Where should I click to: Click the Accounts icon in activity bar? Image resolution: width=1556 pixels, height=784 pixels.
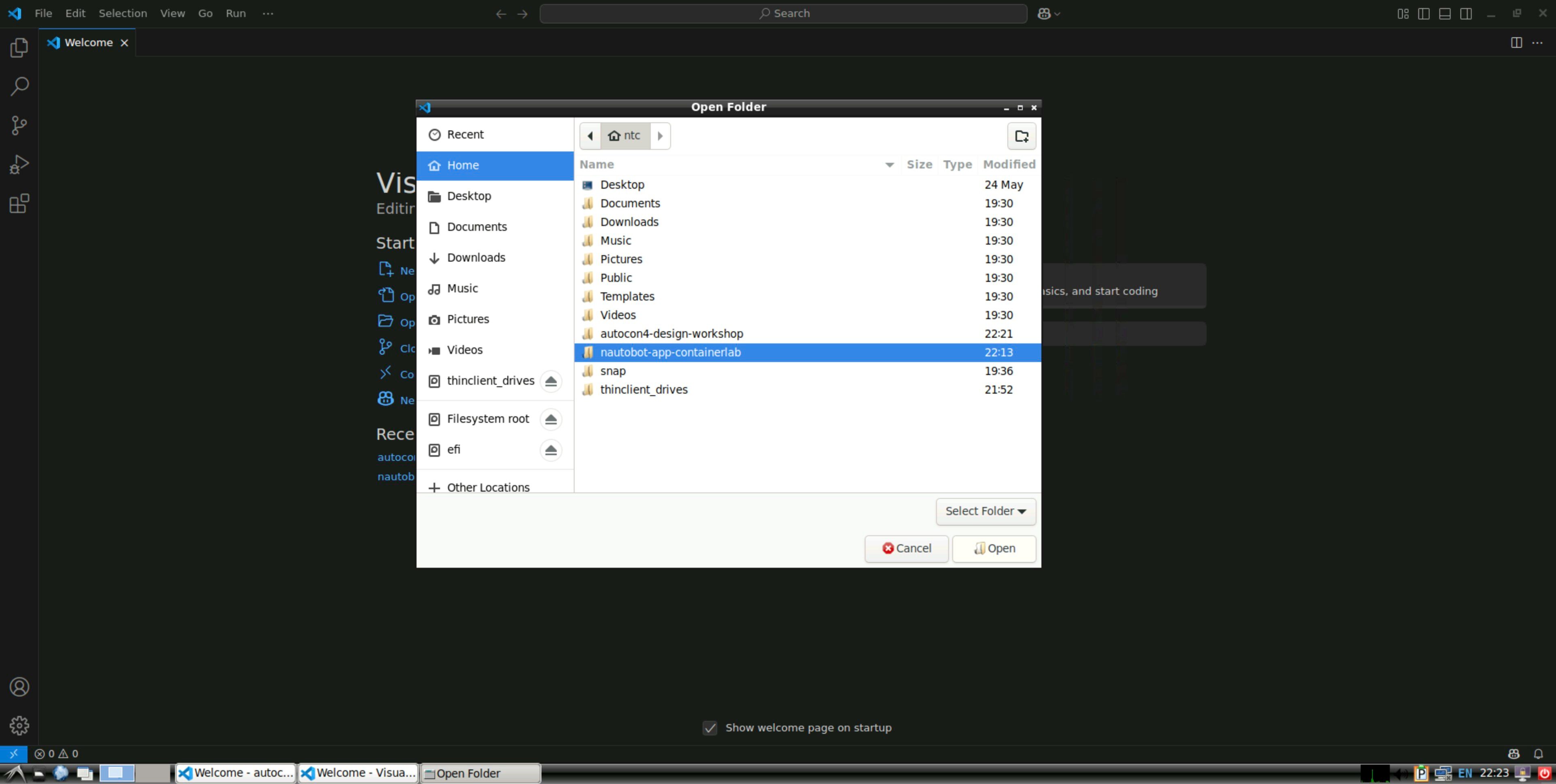pyautogui.click(x=19, y=687)
